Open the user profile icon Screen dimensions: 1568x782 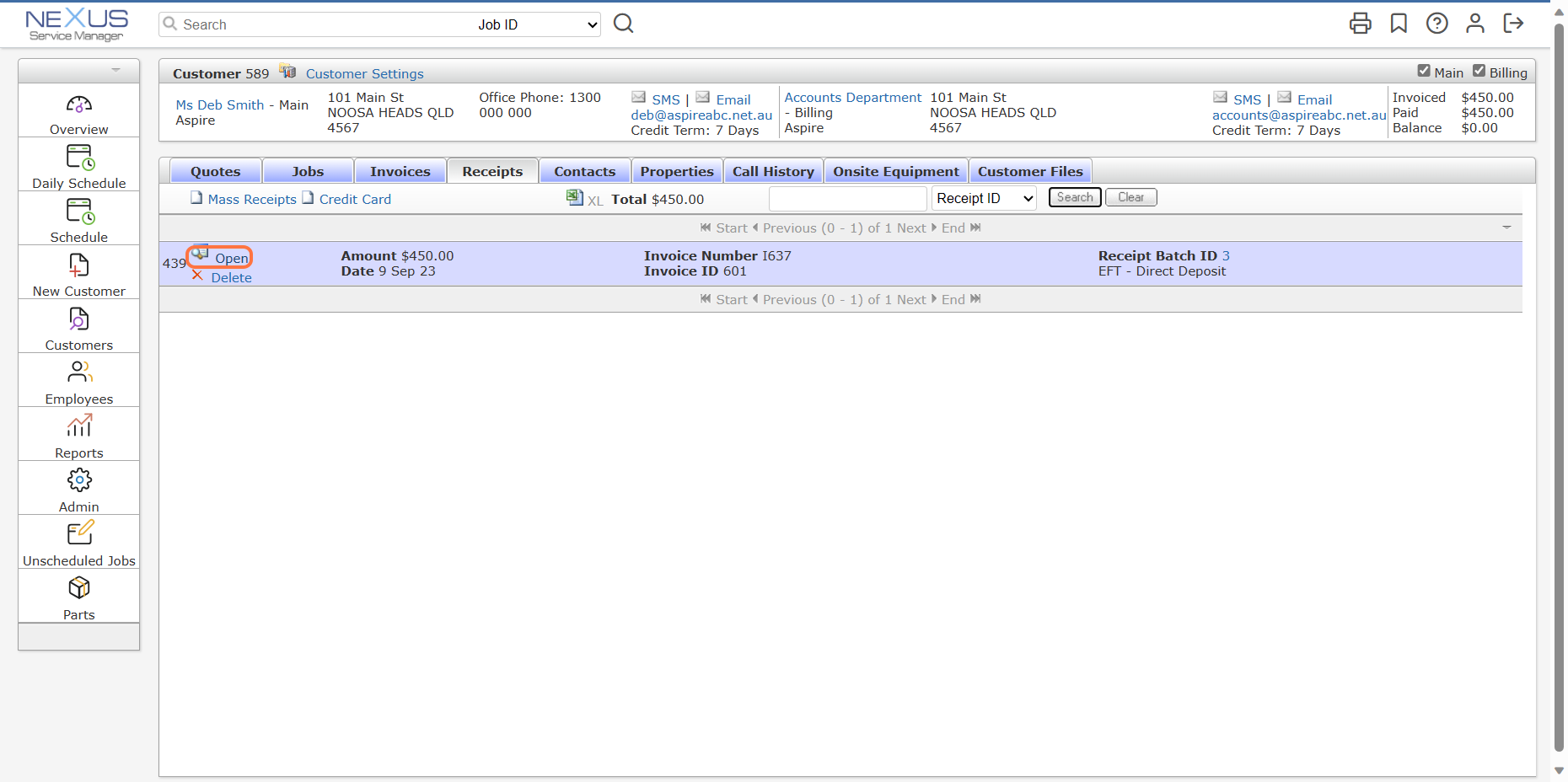pyautogui.click(x=1474, y=24)
